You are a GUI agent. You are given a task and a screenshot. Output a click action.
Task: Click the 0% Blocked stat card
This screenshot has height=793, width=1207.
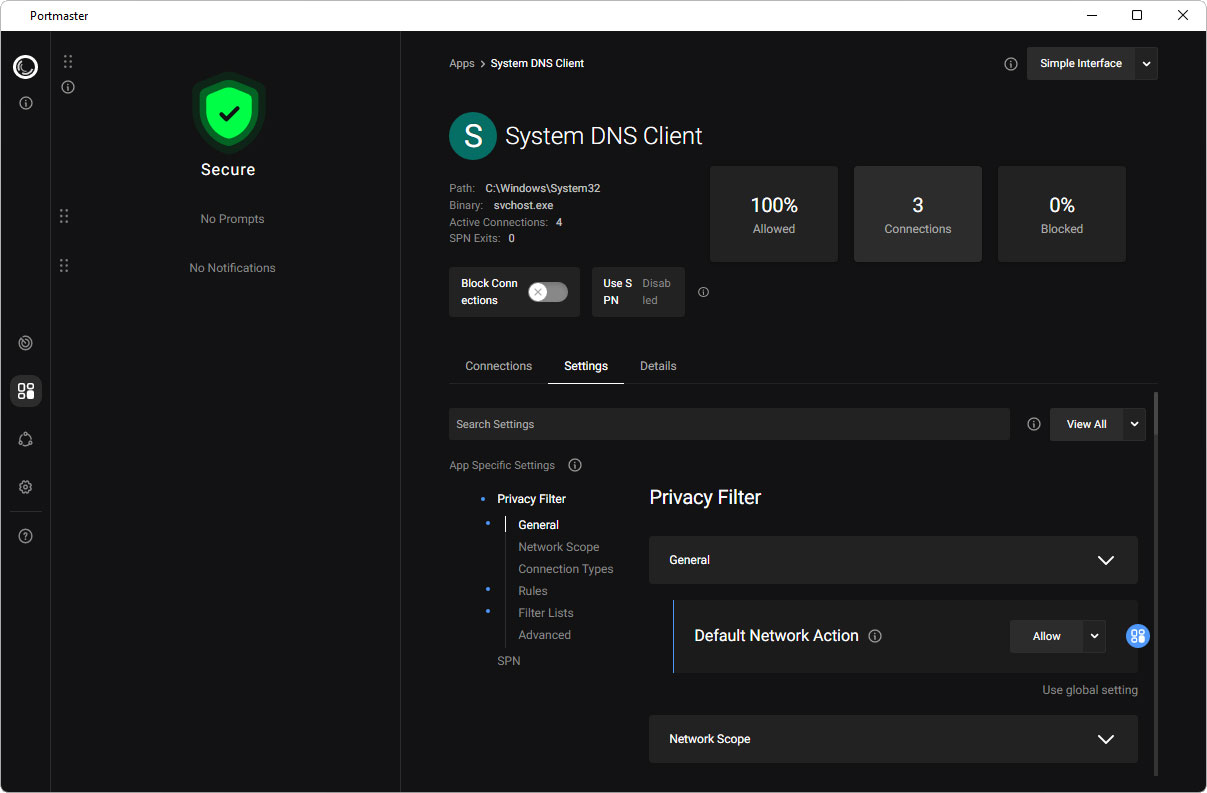pos(1062,214)
